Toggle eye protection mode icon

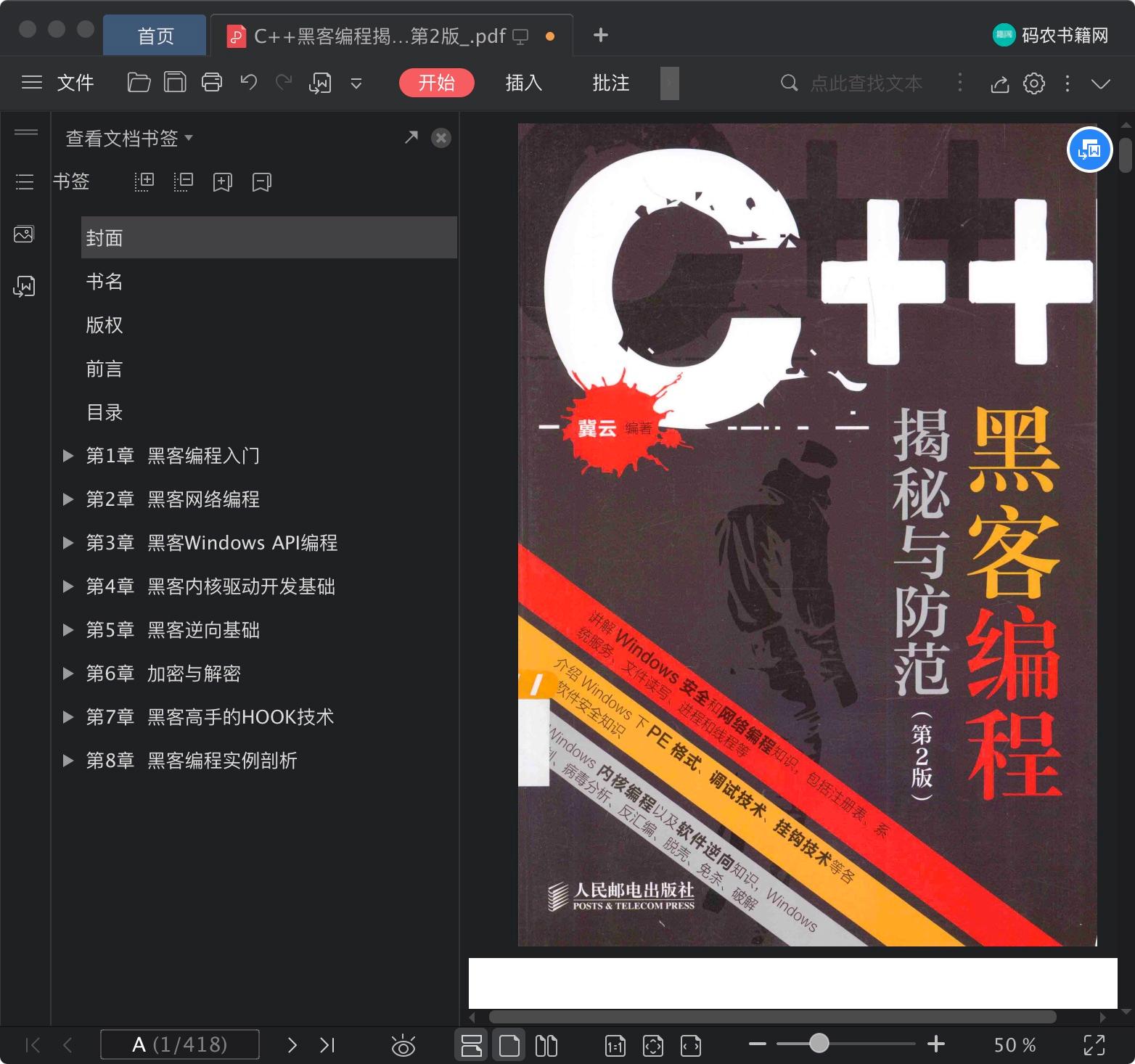(403, 1045)
